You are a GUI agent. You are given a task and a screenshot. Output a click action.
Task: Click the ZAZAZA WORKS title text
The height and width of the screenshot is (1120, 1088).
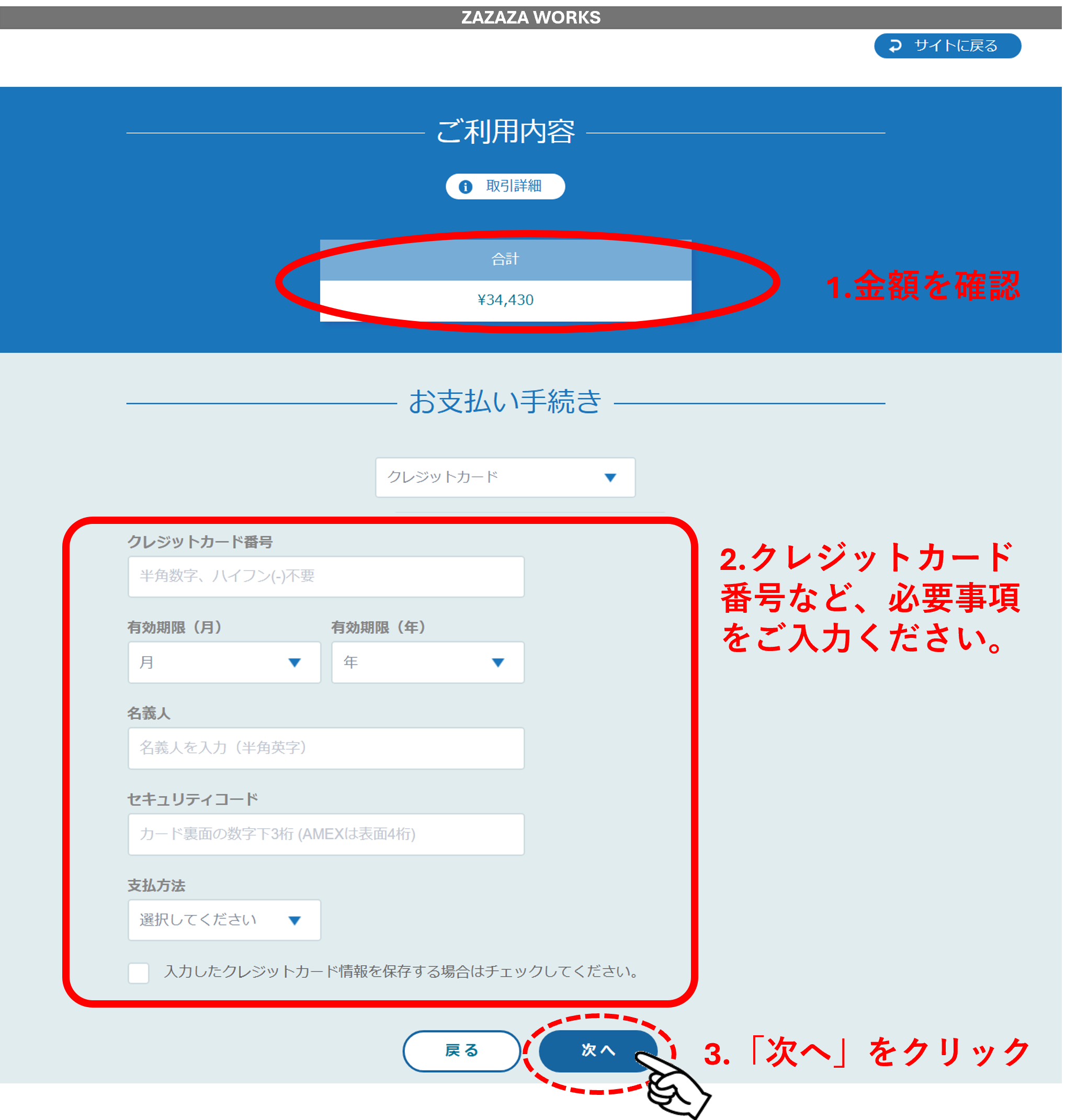pos(530,18)
